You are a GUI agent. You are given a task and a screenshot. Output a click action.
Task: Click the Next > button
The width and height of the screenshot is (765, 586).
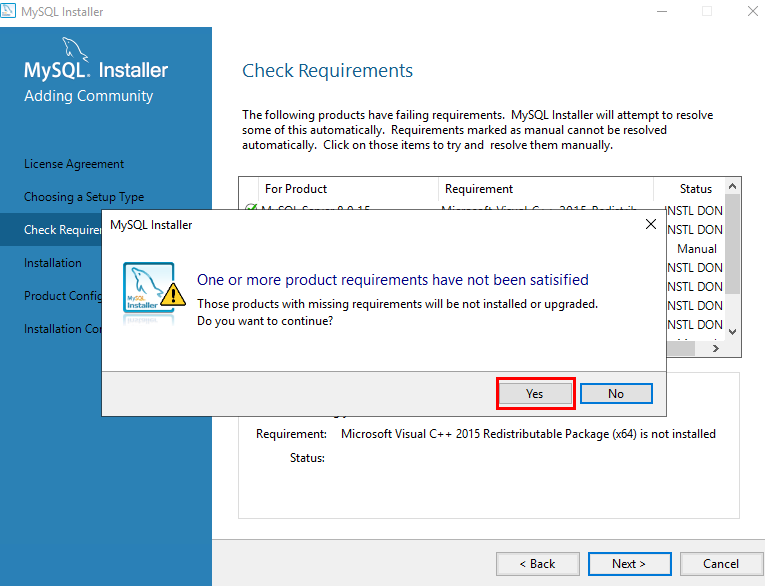629,564
